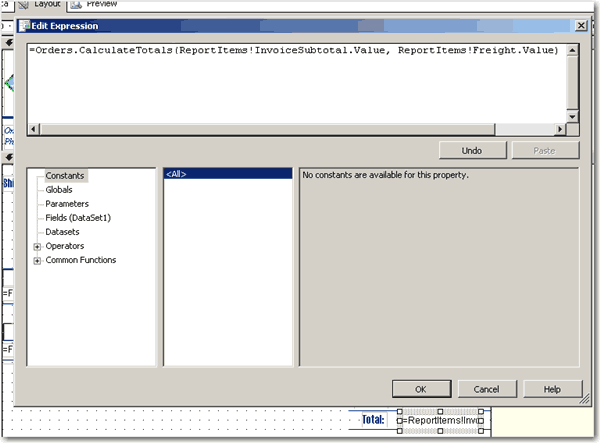Confirm the expression with OK

(421, 389)
